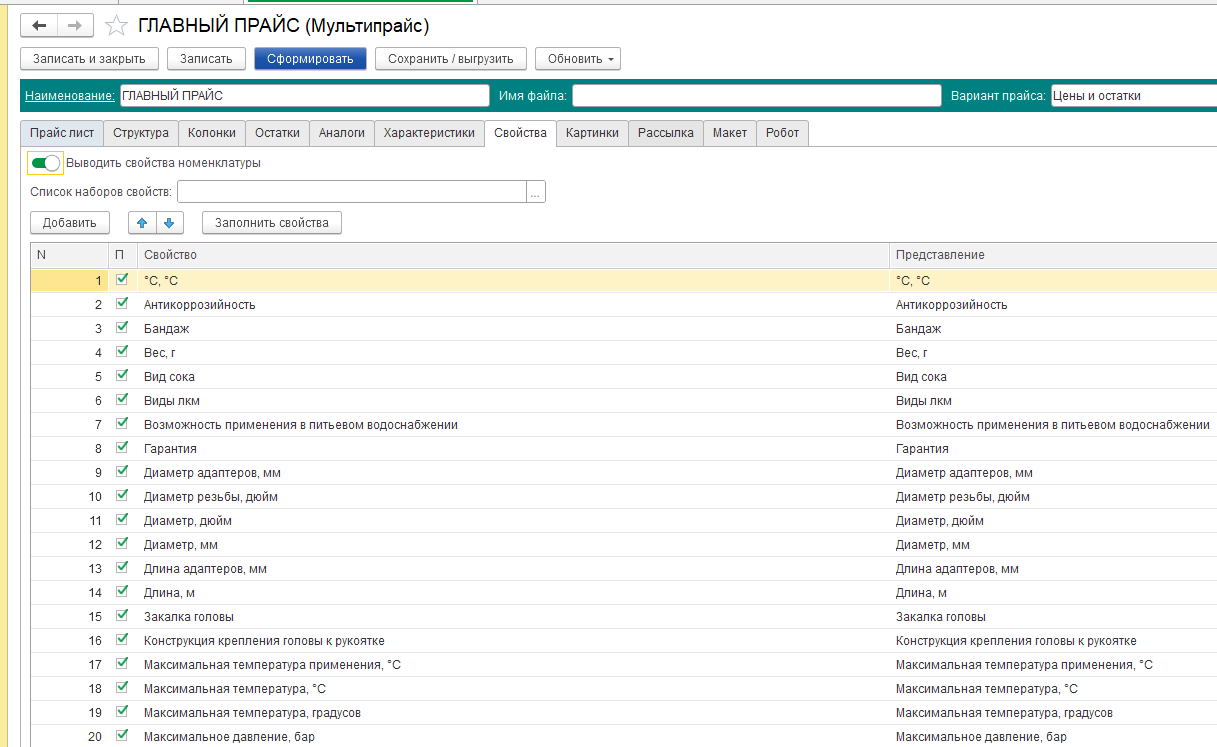
Task: Click the Заполнить свойства button
Action: point(272,223)
